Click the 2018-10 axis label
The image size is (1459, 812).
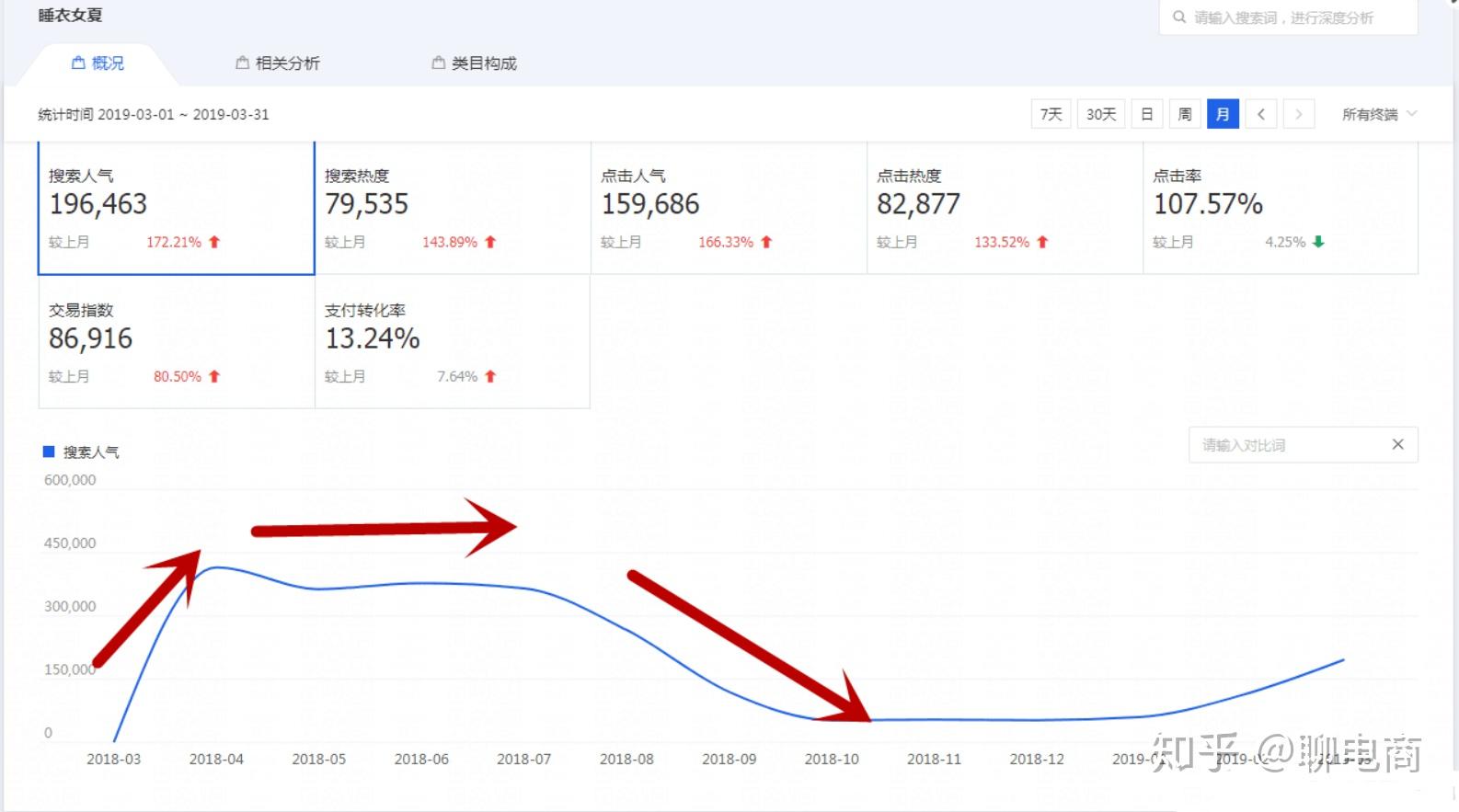click(832, 759)
